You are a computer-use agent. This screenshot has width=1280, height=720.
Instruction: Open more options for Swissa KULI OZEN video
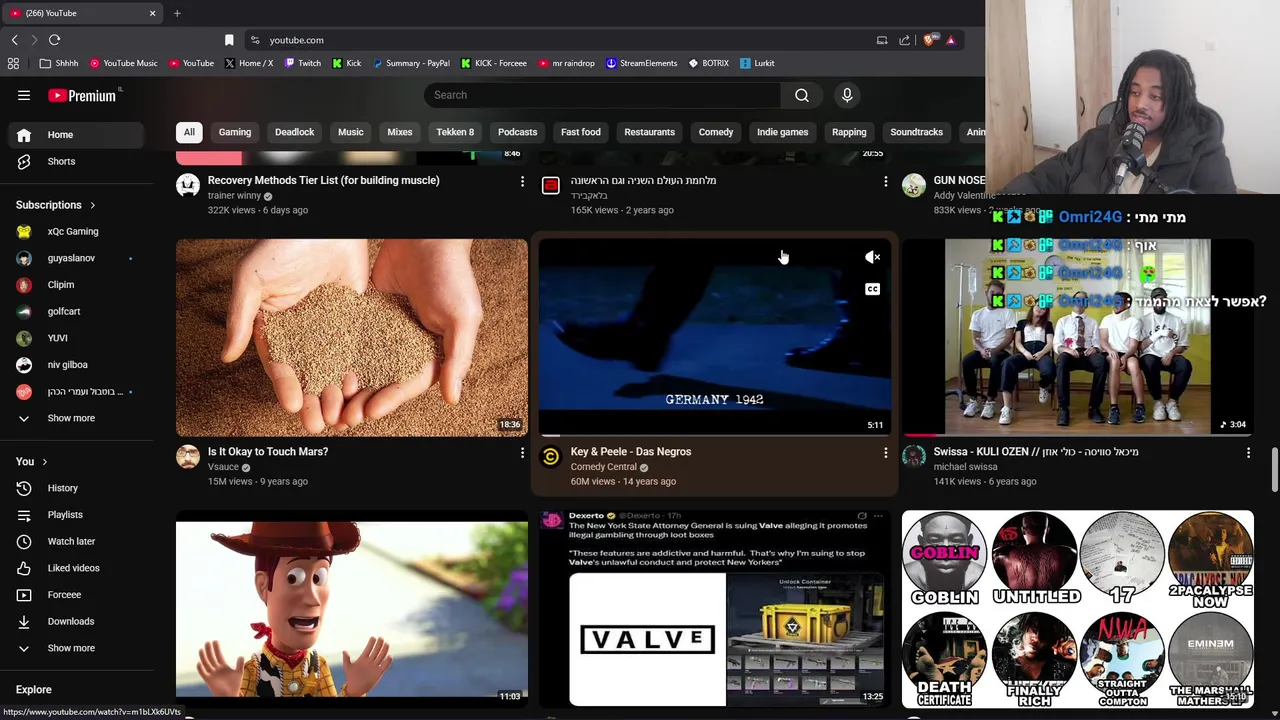tap(1248, 452)
